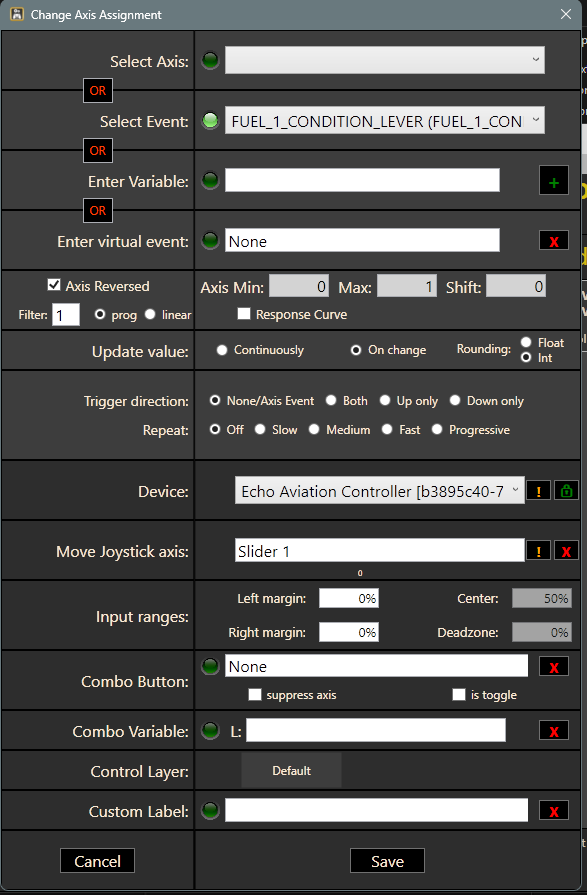587x895 pixels.
Task: Click the Combo Variable LED indicator
Action: point(210,730)
